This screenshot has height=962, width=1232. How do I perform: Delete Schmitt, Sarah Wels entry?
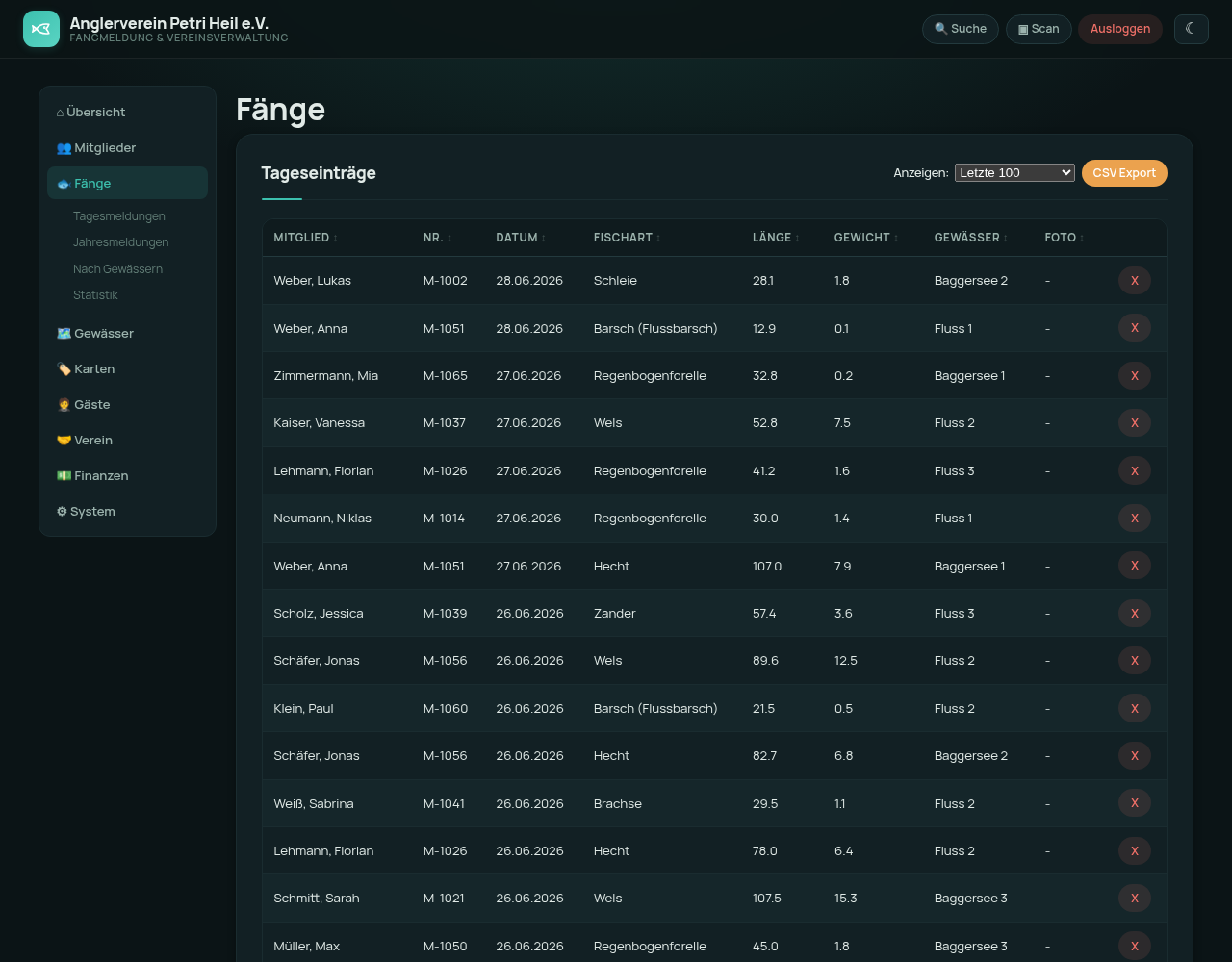point(1135,899)
